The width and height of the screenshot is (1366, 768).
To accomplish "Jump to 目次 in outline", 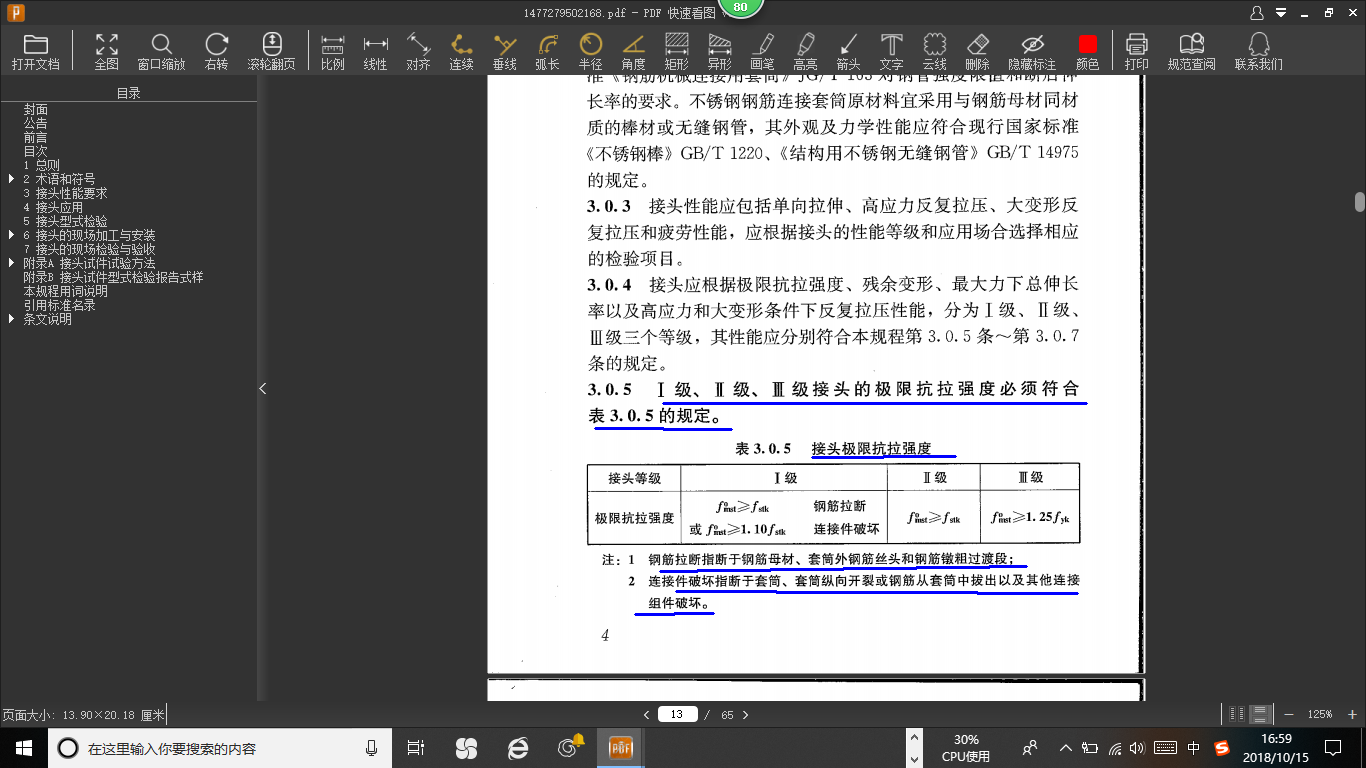I will click(36, 151).
